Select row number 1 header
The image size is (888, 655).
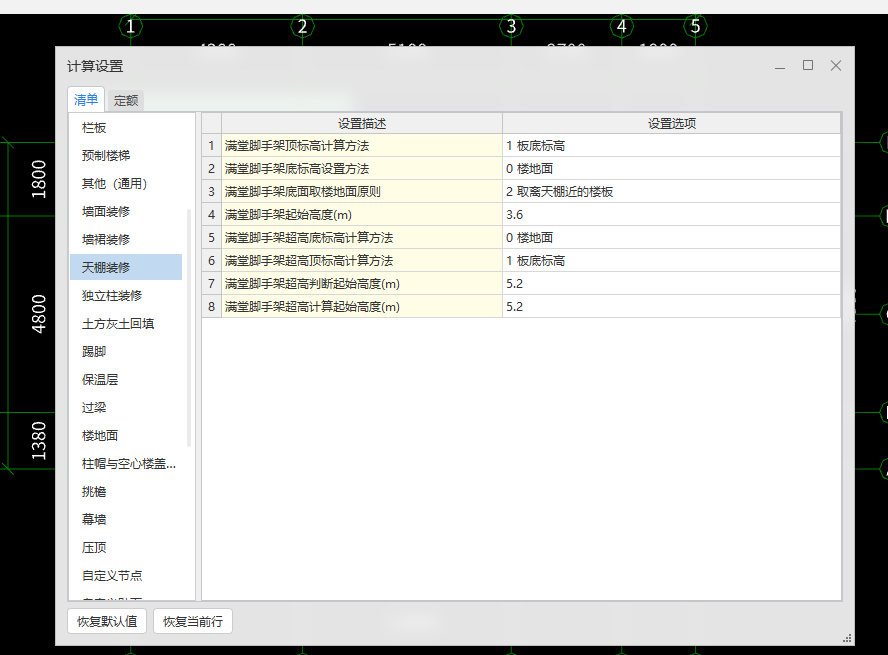coord(211,146)
